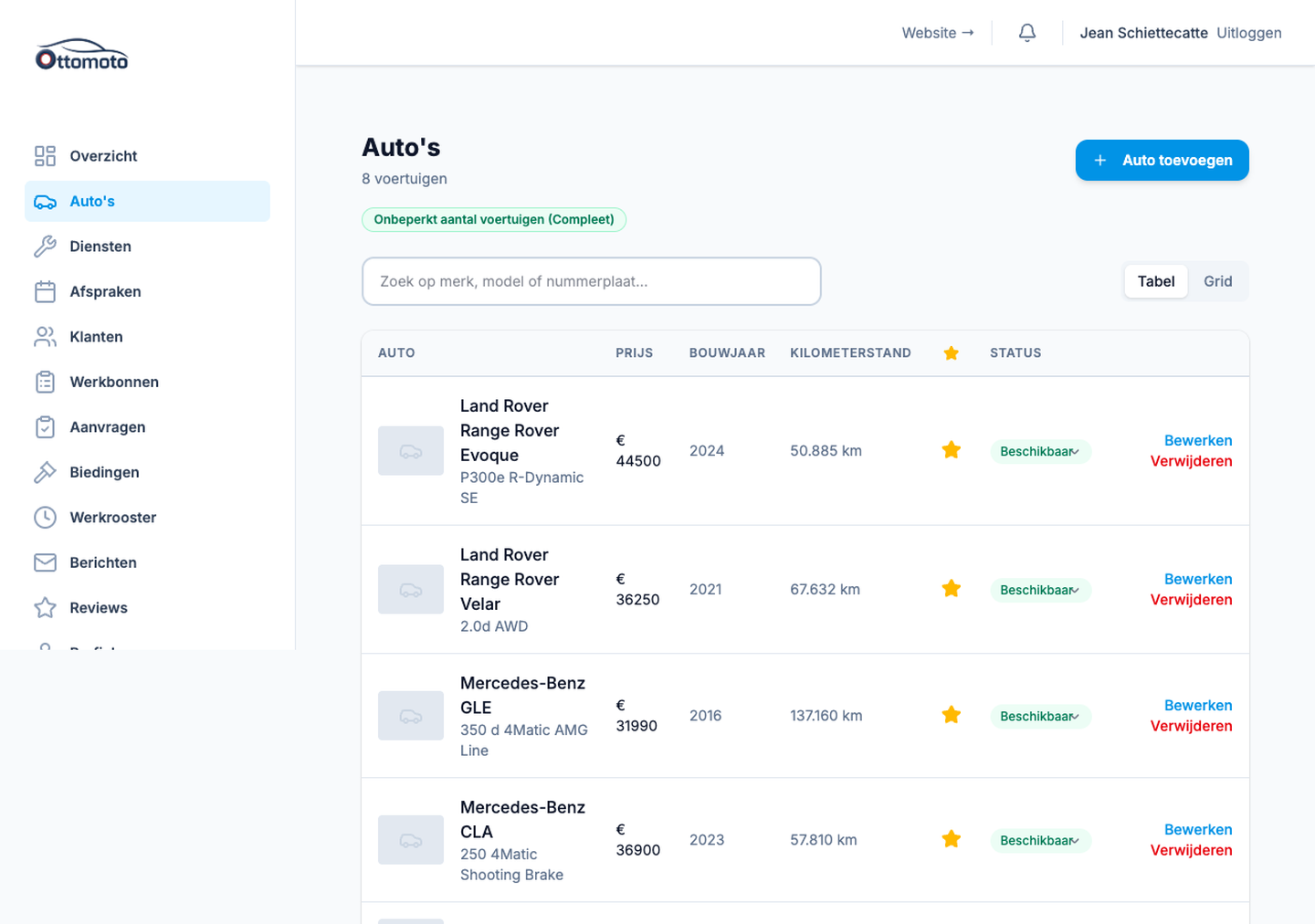The height and width of the screenshot is (924, 1315).
Task: Click thumbnail of Mercedes-Benz CLA
Action: [411, 840]
